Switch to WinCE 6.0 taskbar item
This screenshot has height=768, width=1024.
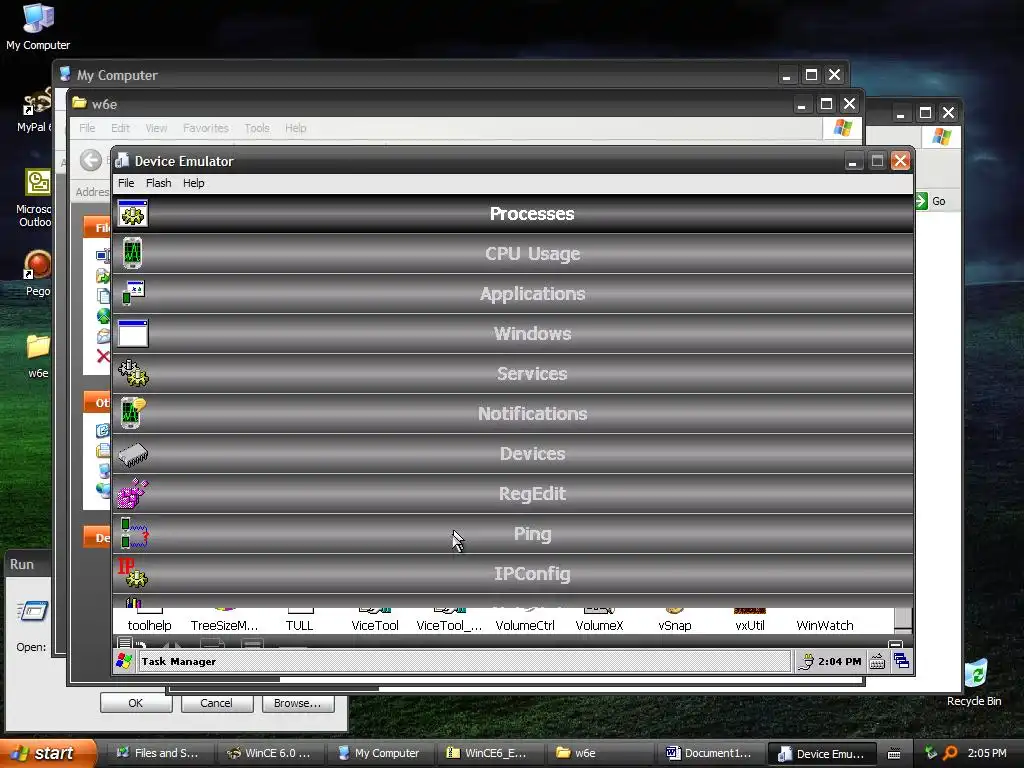click(270, 753)
